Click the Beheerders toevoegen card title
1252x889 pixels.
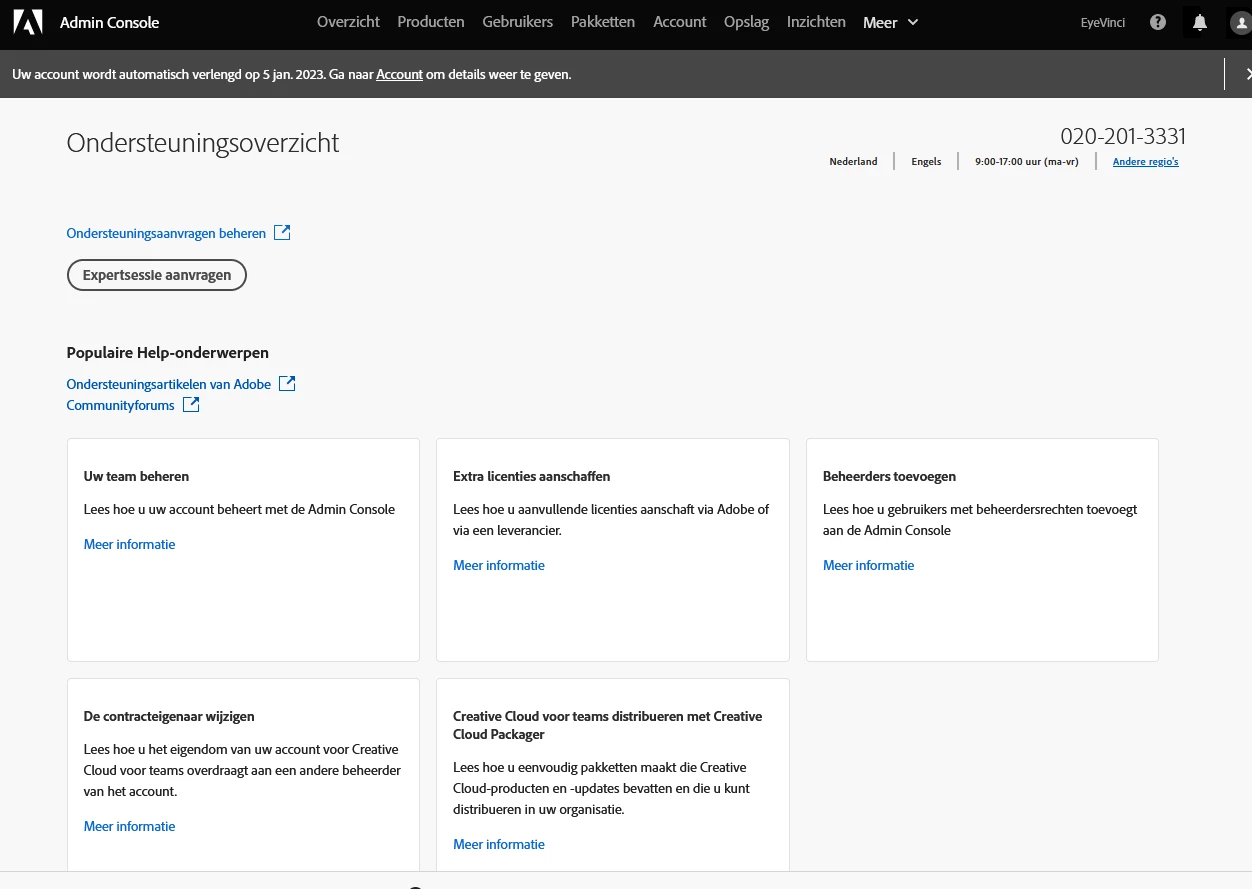[x=890, y=476]
